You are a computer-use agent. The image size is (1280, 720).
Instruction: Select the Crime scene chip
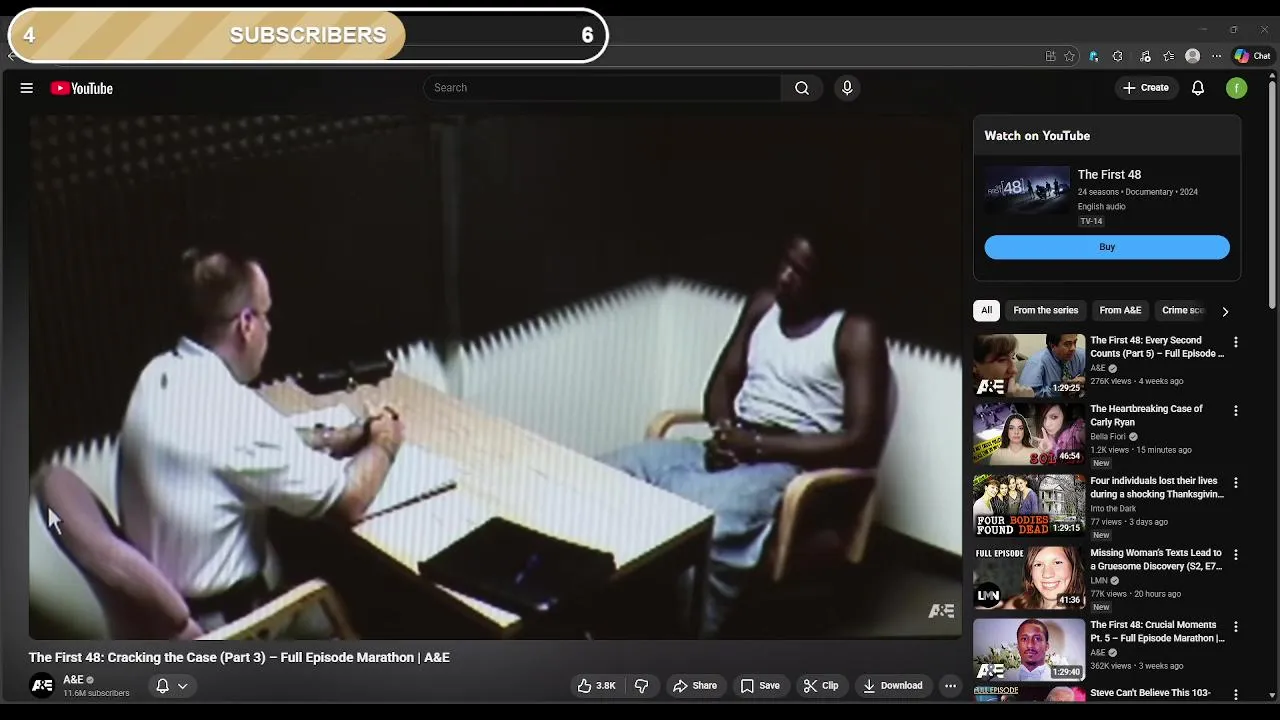1183,310
